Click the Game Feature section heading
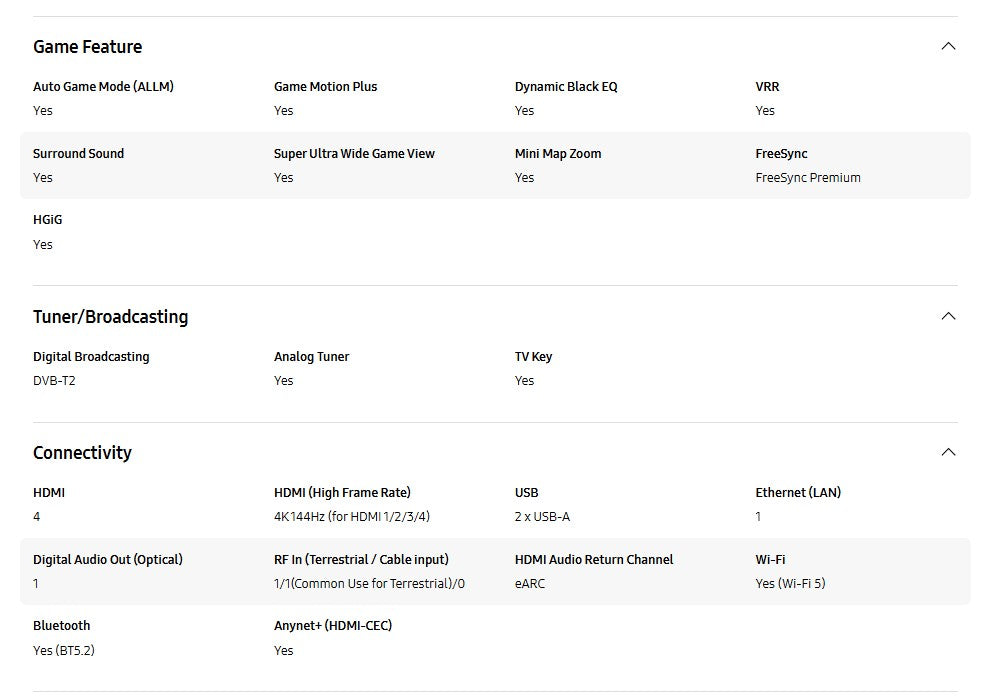This screenshot has height=700, width=987. [x=88, y=47]
